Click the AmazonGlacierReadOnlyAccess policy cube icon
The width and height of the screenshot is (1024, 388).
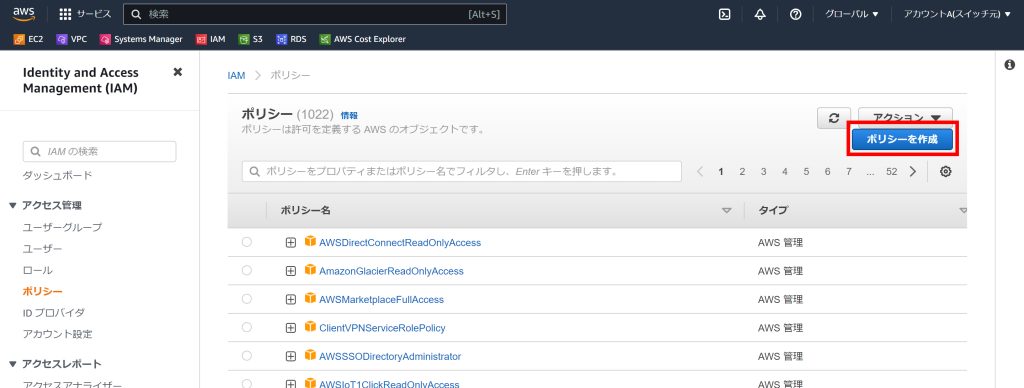pyautogui.click(x=310, y=270)
